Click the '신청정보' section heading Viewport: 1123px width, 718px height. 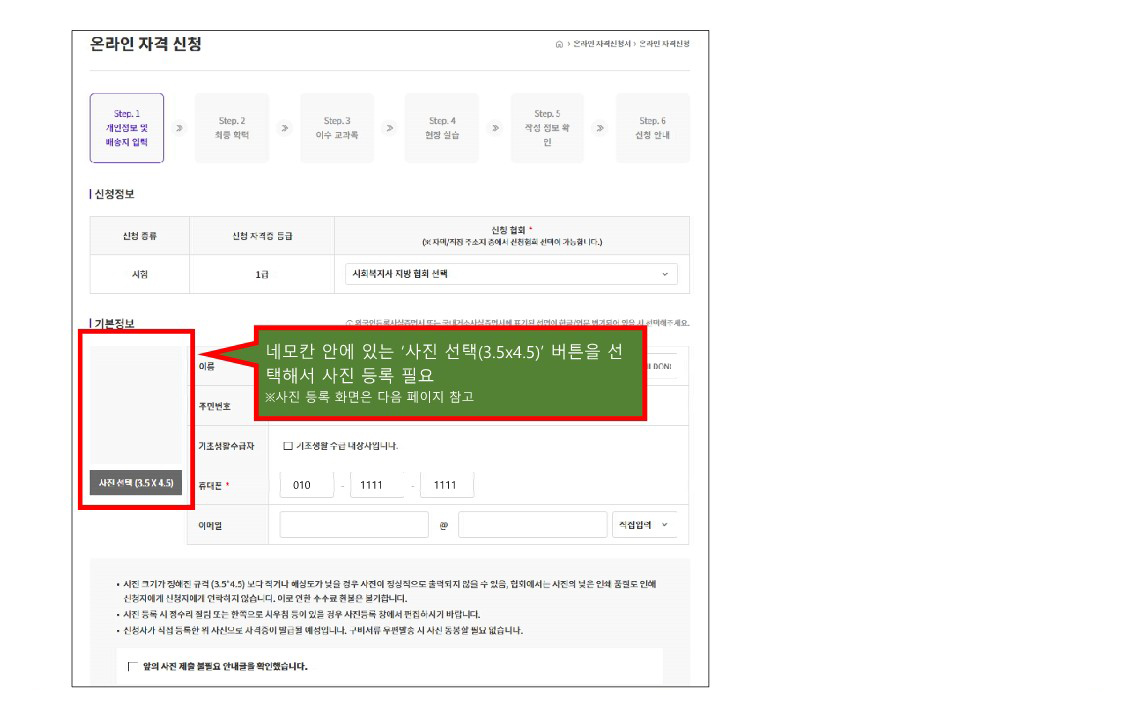click(115, 194)
